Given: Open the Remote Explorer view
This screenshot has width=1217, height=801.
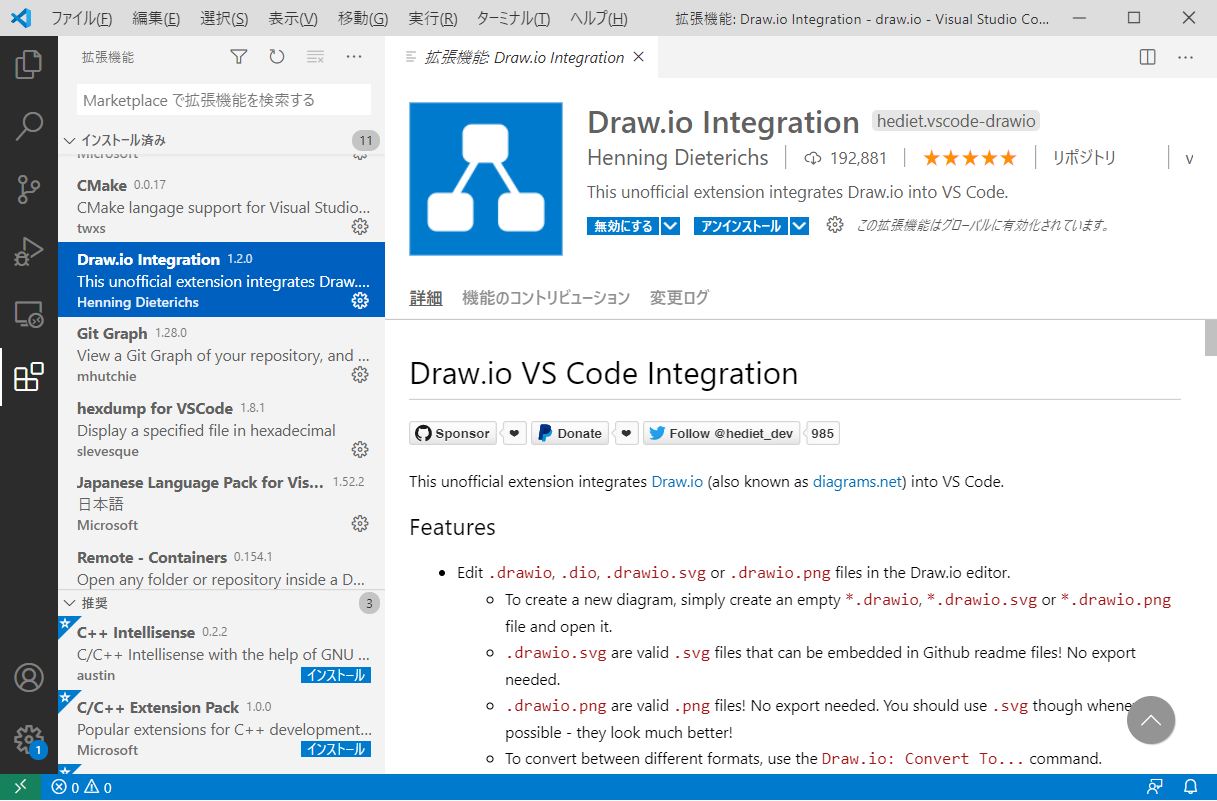Looking at the screenshot, I should point(29,314).
